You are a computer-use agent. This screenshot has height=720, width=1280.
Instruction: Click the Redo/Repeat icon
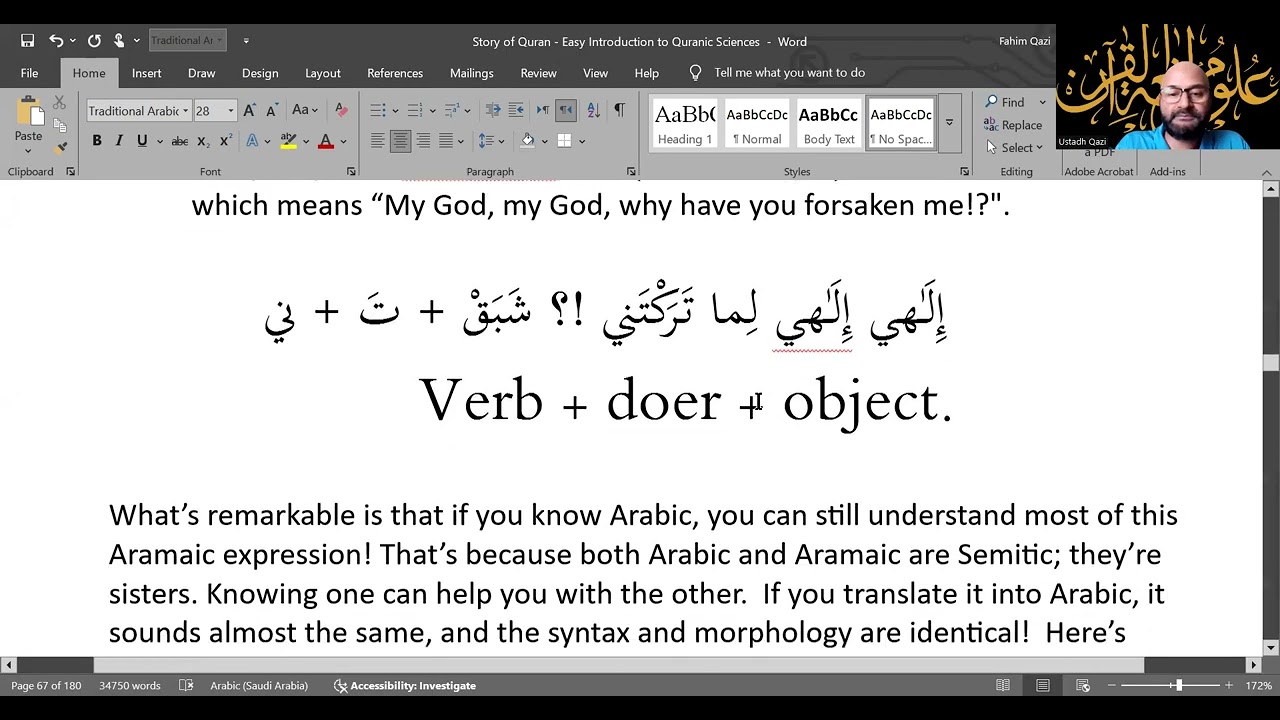tap(94, 41)
